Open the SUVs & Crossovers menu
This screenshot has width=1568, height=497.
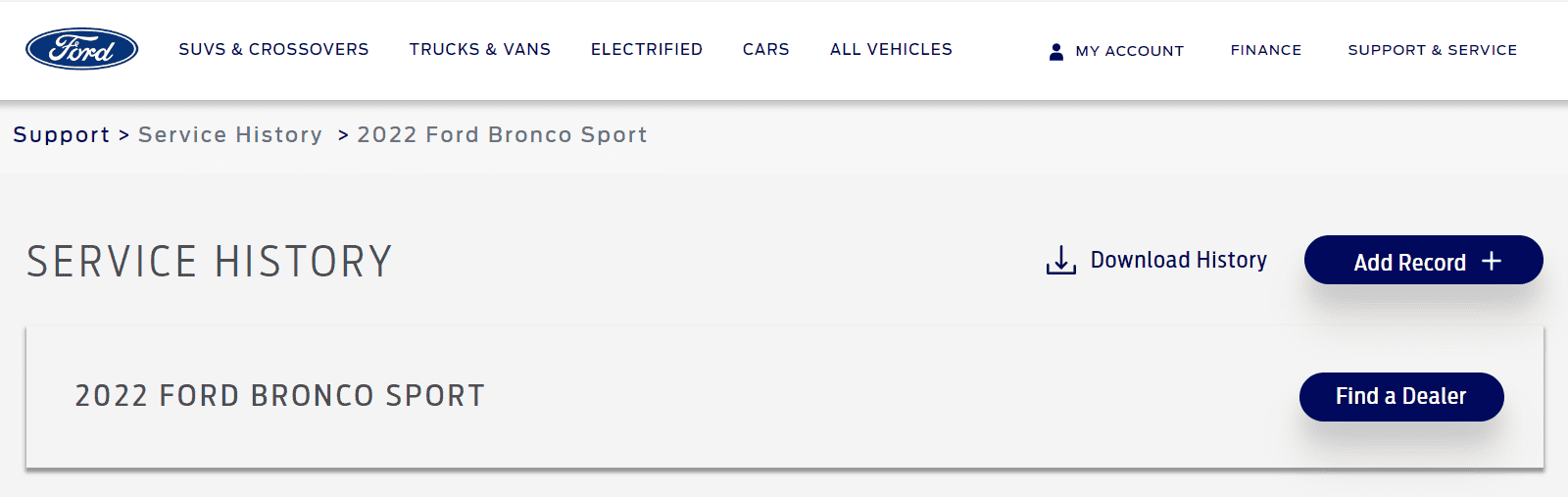pos(273,49)
